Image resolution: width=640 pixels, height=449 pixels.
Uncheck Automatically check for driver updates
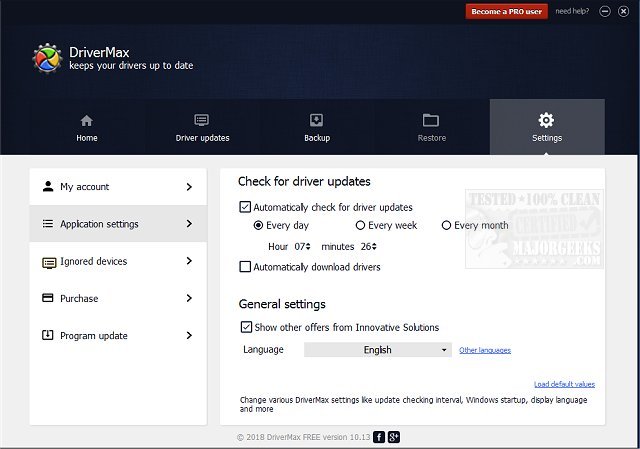(245, 207)
